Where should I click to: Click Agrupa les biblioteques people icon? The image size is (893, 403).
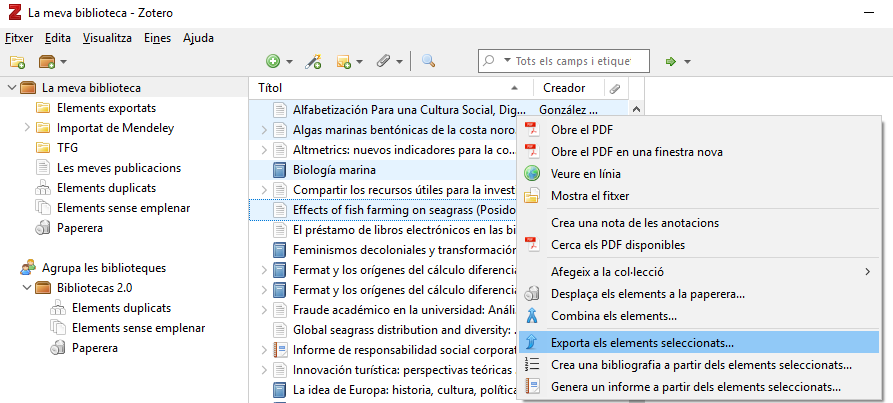[x=28, y=267]
